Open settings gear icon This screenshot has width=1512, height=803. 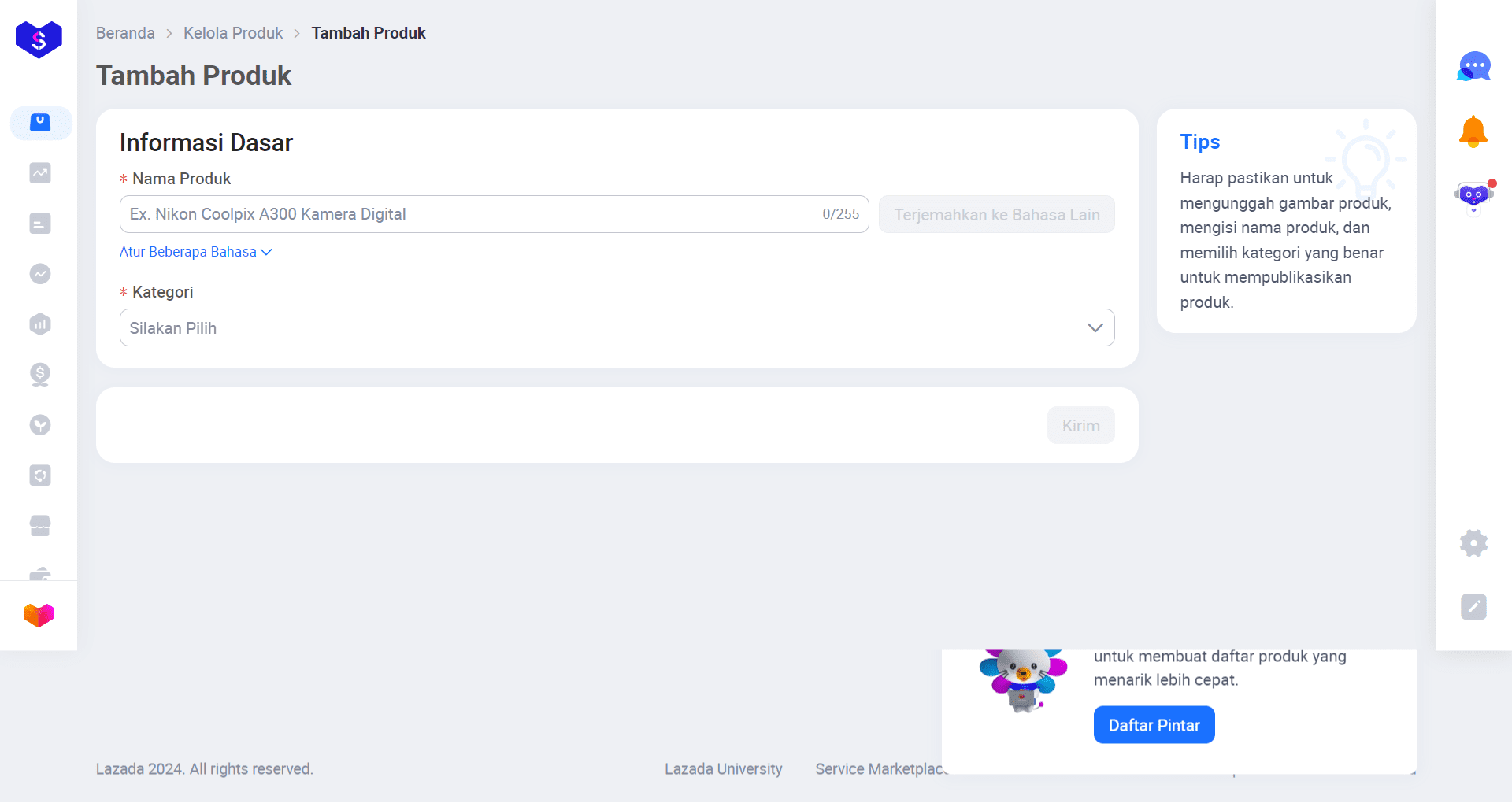(1473, 542)
